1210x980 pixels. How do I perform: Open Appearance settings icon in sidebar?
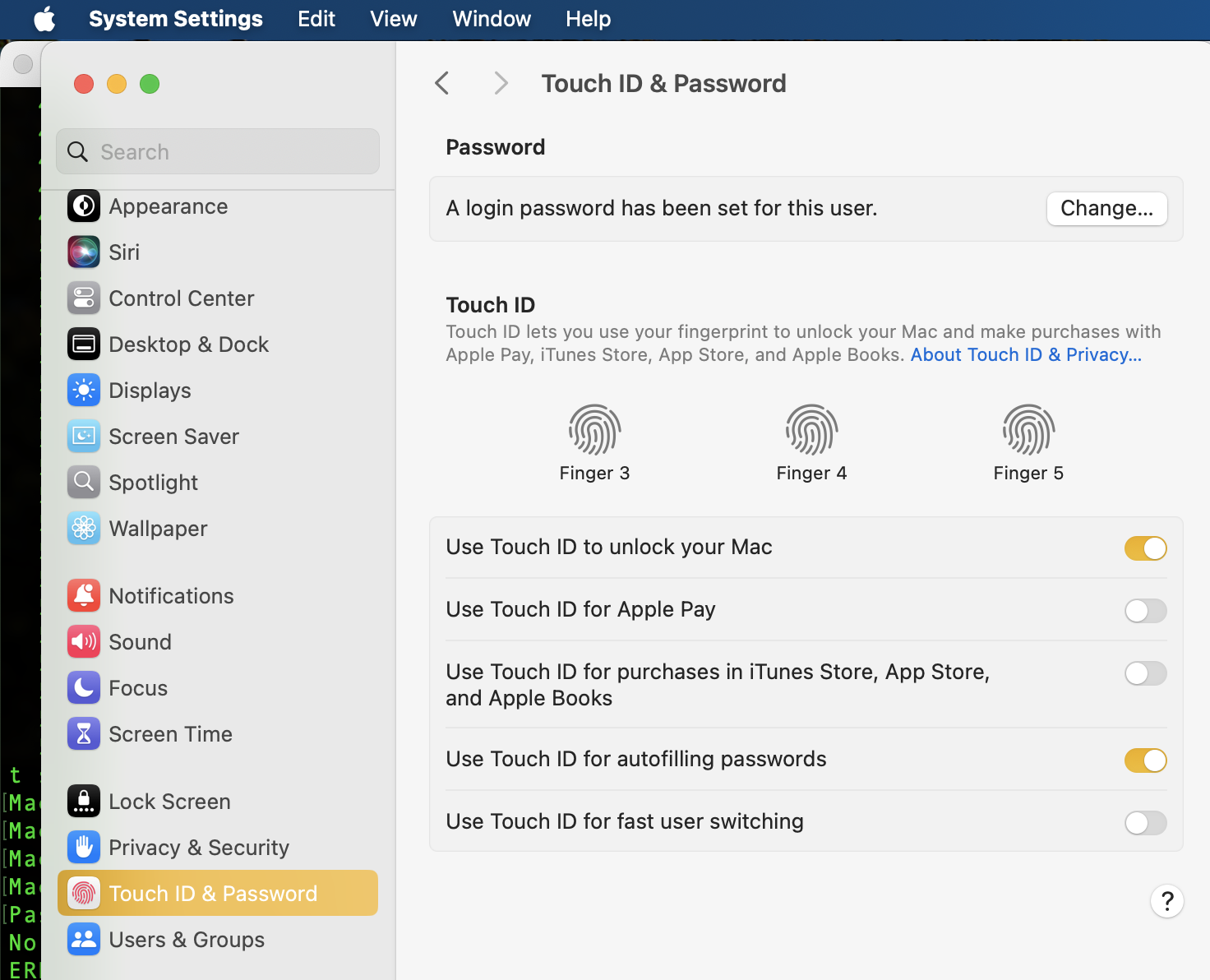coord(84,206)
